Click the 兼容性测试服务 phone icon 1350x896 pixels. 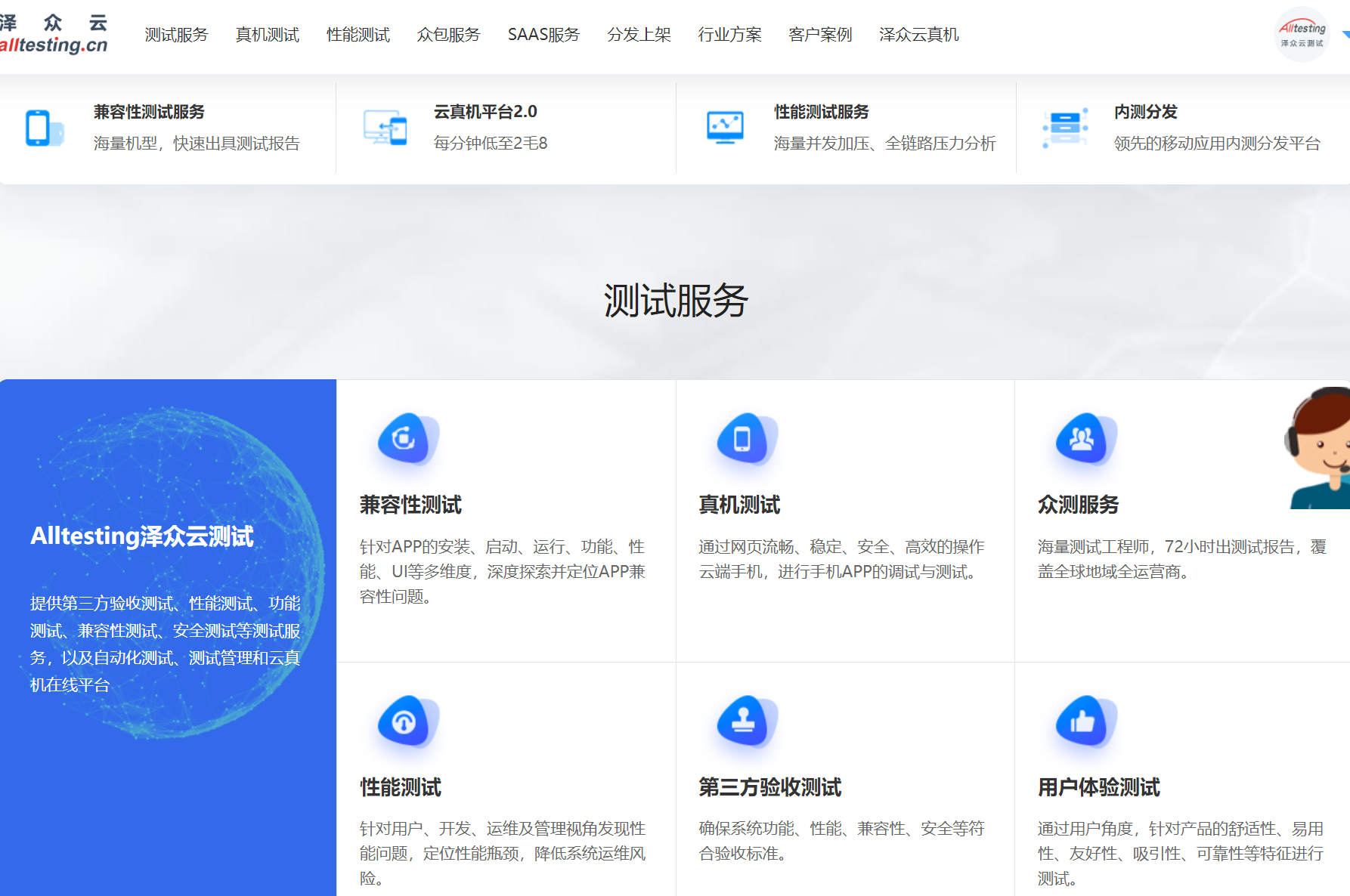coord(44,128)
